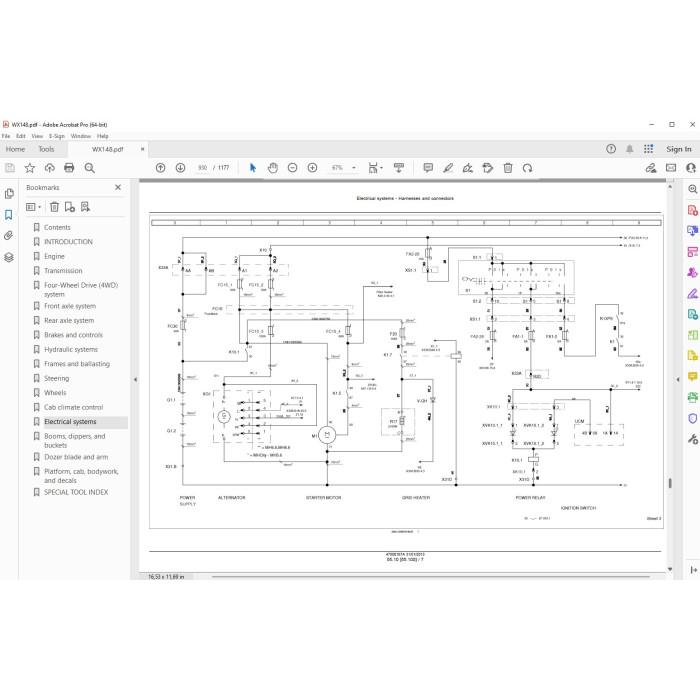Open bookmark options dropdown menu
The image size is (700, 700).
tap(33, 207)
